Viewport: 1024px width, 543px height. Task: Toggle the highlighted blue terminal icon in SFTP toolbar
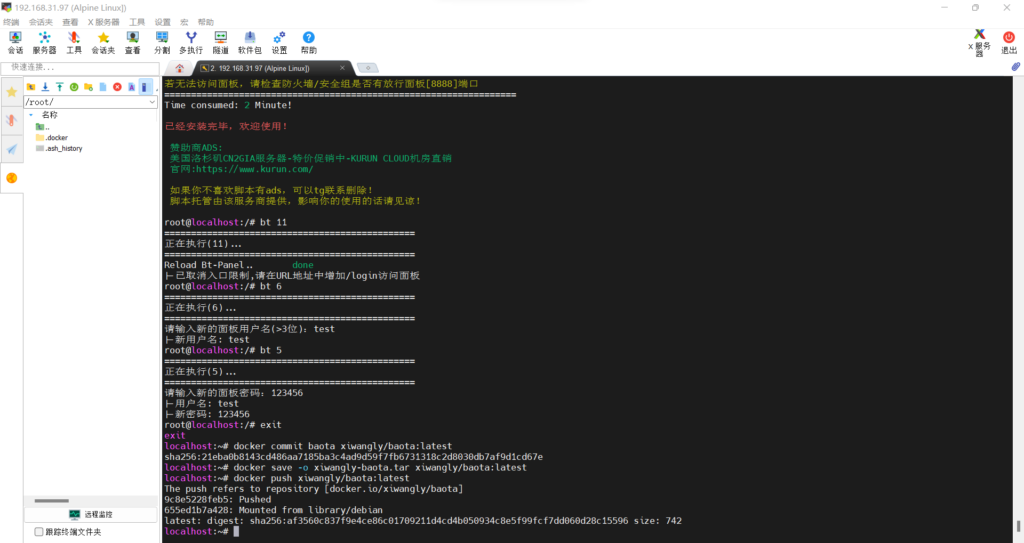pyautogui.click(x=145, y=87)
